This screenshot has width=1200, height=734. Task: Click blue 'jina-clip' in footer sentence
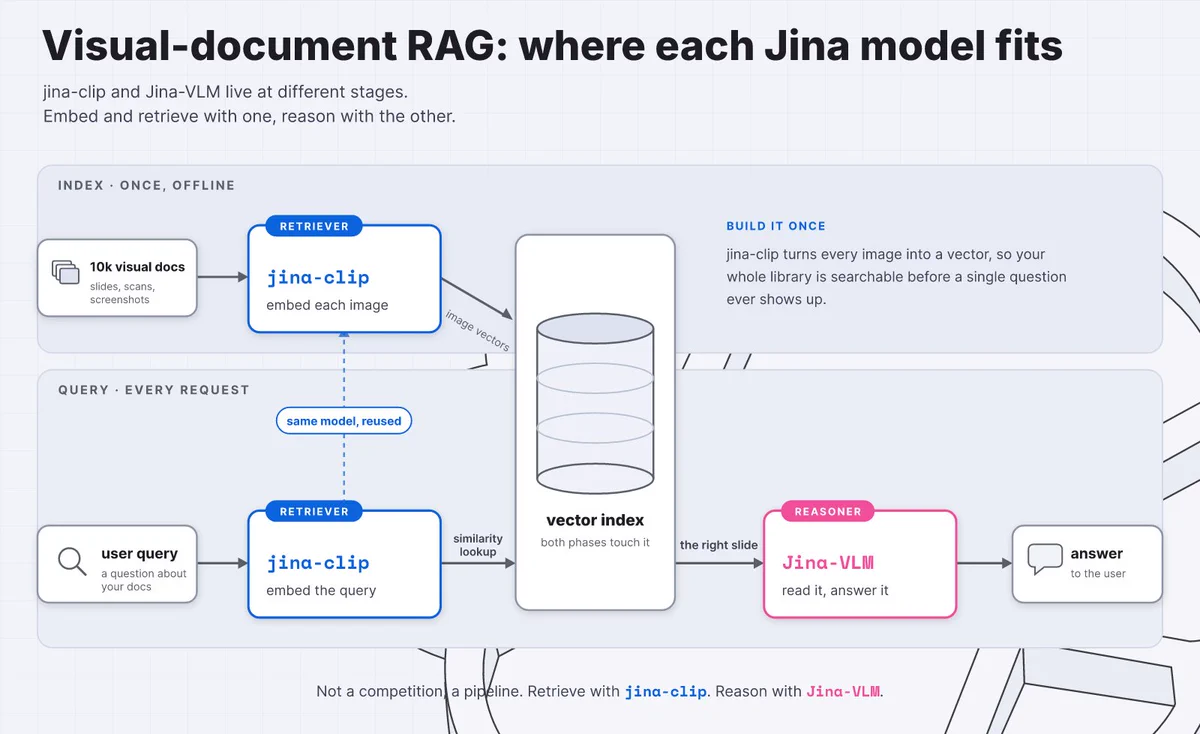(666, 691)
